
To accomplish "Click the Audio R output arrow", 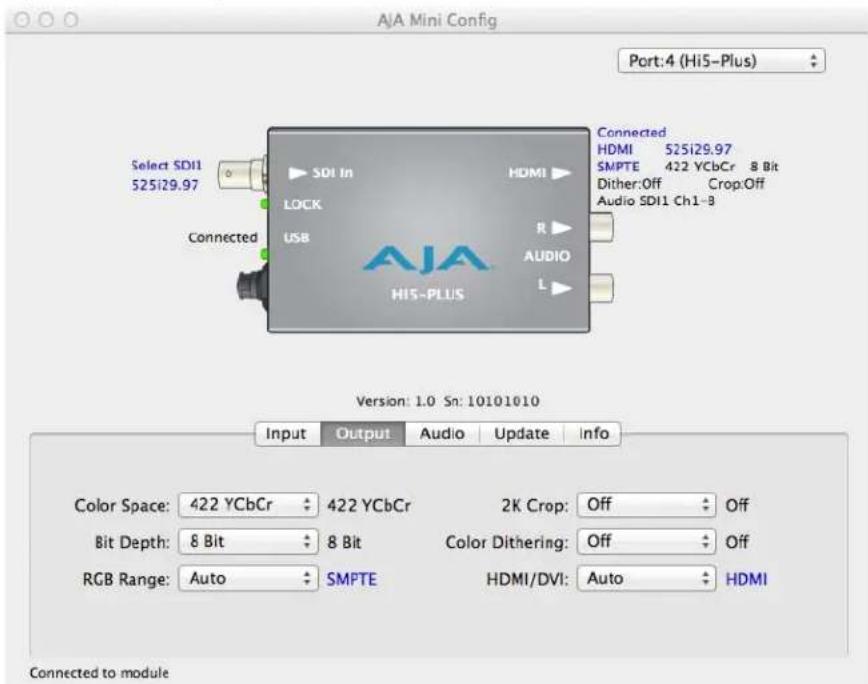I will pyautogui.click(x=561, y=228).
